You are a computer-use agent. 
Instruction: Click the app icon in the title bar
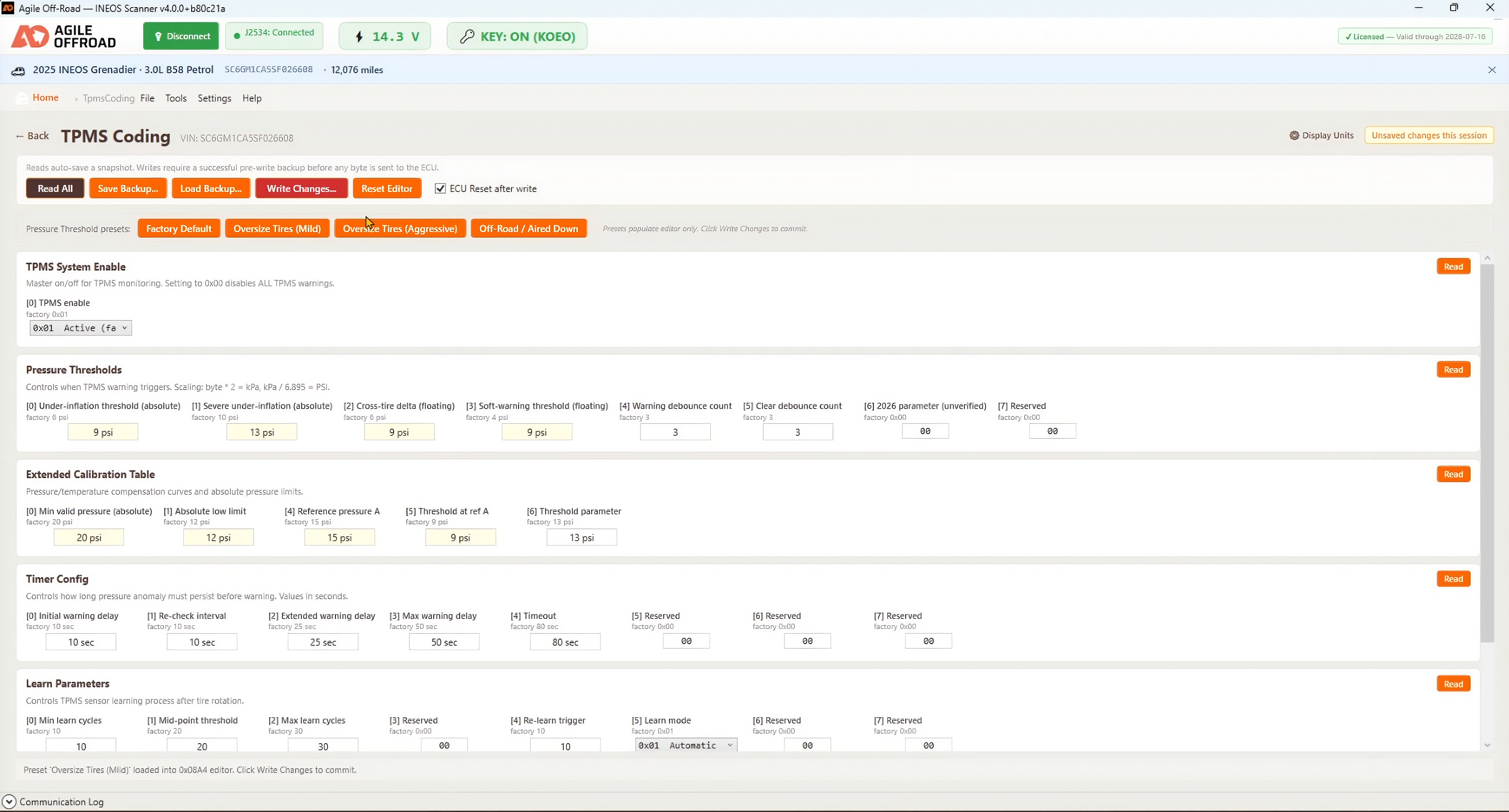pyautogui.click(x=8, y=8)
